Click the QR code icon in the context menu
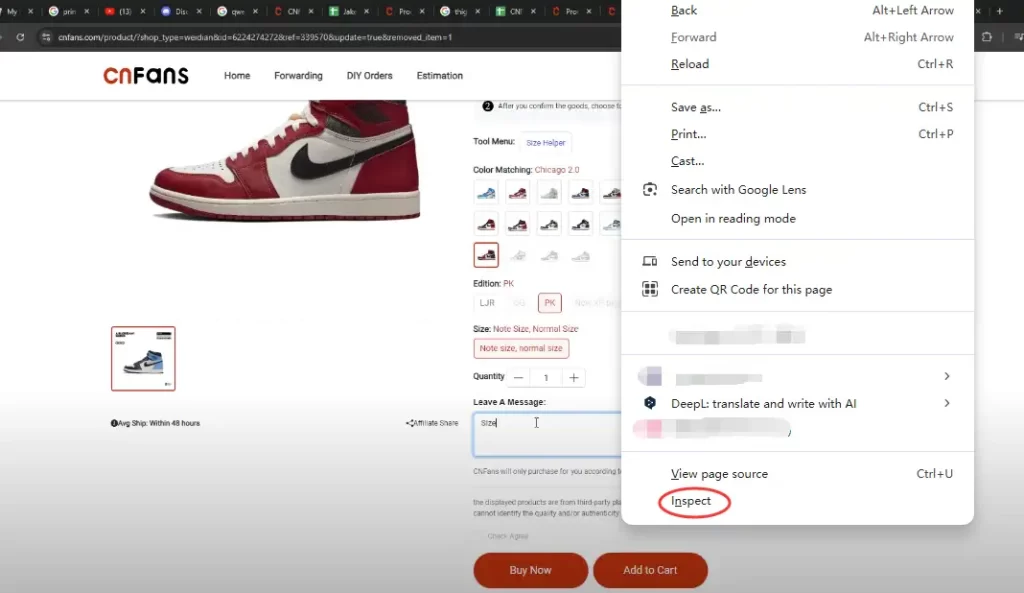This screenshot has height=593, width=1024. (650, 289)
